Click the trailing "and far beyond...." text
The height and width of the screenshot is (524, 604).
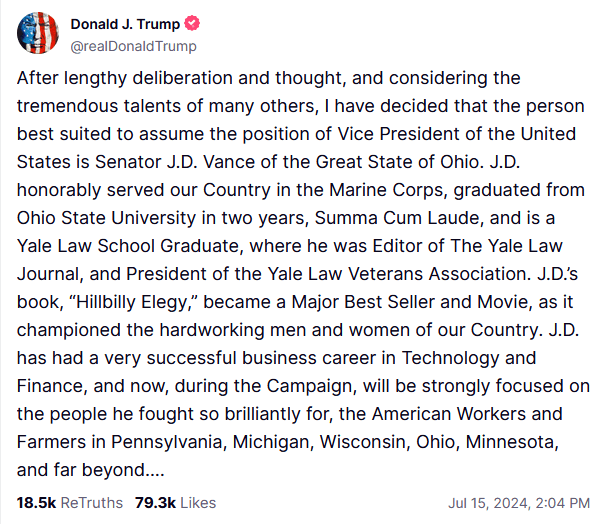91,470
